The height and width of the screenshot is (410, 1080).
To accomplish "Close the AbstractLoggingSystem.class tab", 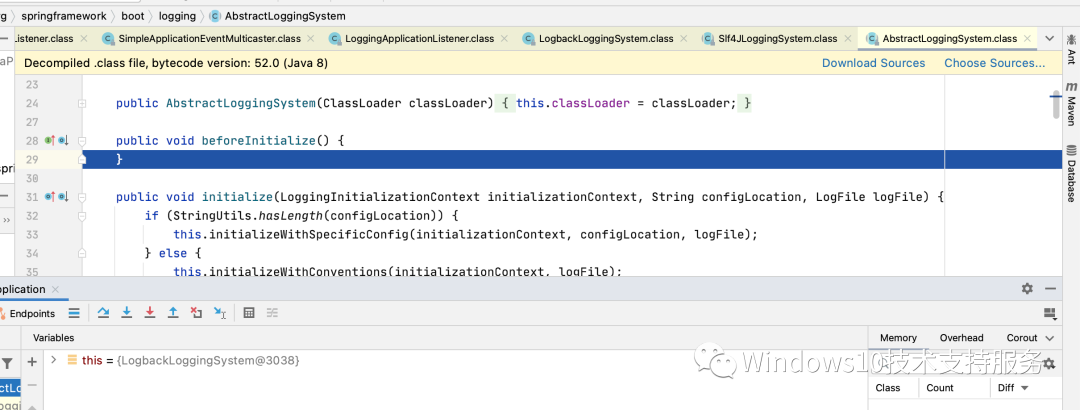I will click(1026, 39).
